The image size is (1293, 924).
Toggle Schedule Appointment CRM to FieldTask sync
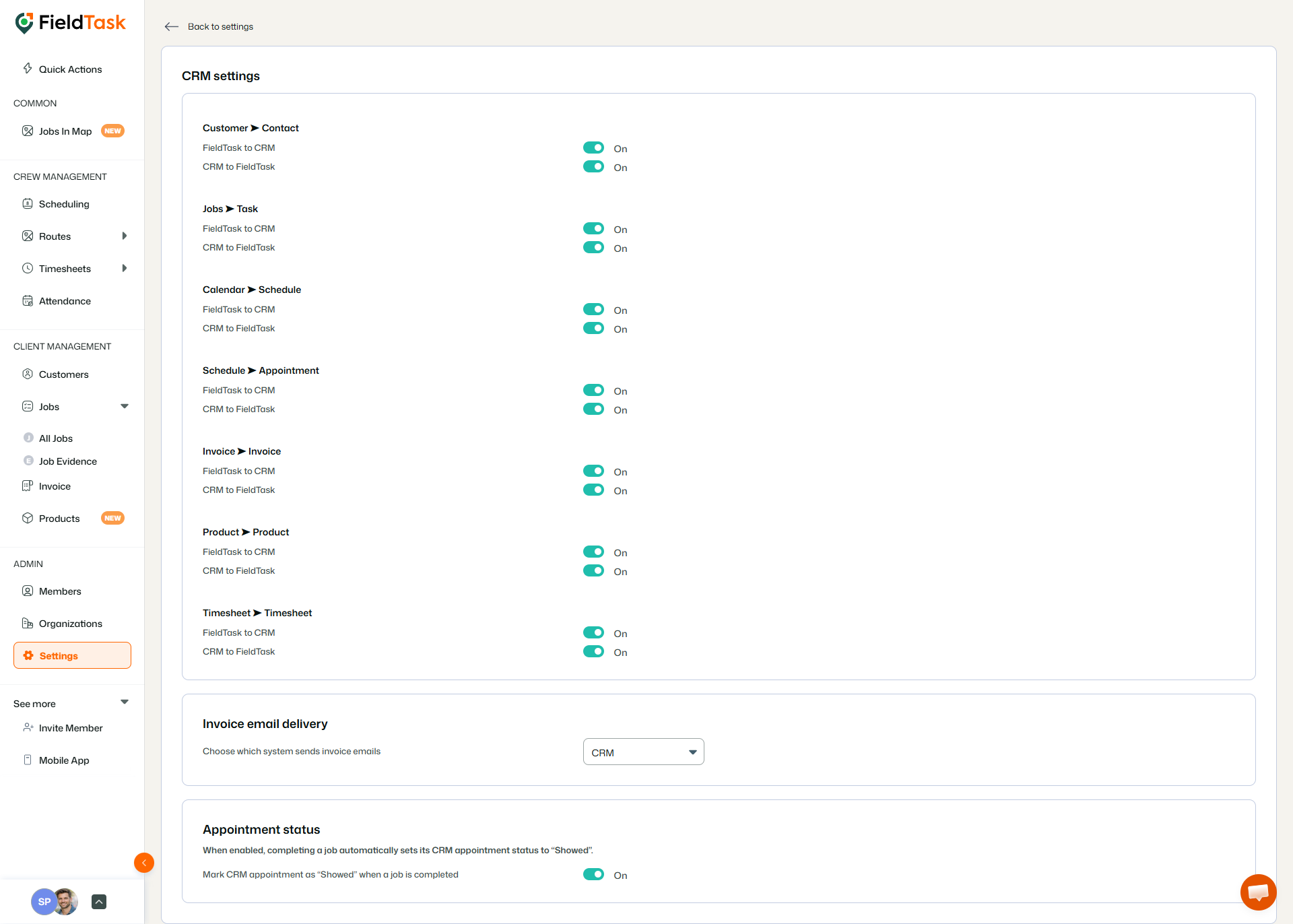[x=593, y=409]
